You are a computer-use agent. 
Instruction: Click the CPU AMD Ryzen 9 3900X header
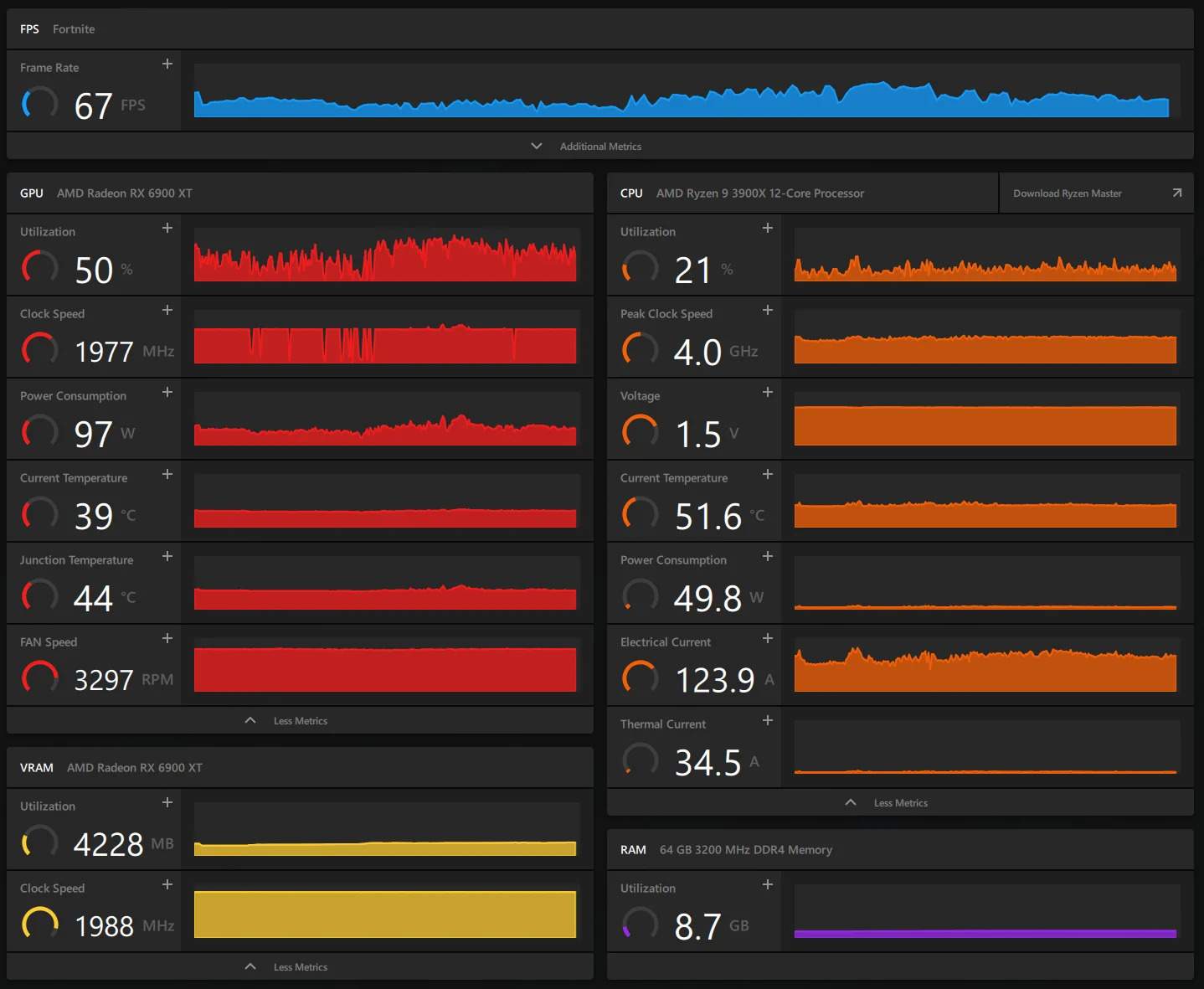click(x=802, y=193)
